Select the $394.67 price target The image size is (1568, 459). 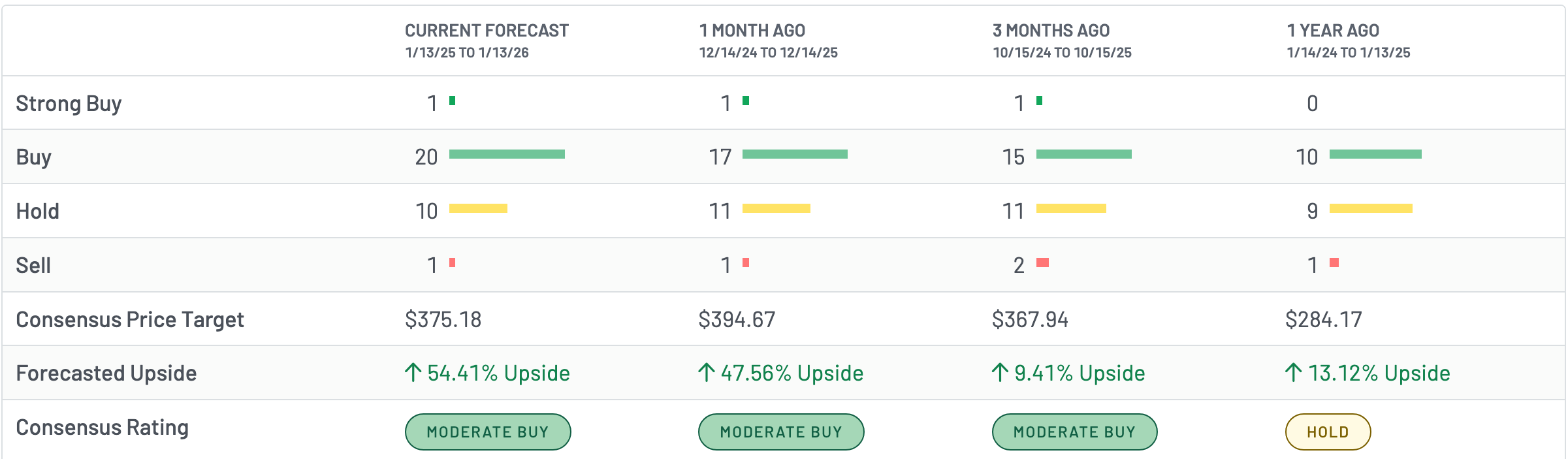pos(737,319)
